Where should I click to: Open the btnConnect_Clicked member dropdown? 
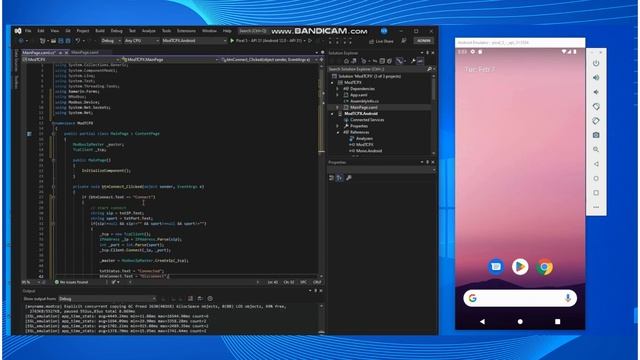(269, 60)
